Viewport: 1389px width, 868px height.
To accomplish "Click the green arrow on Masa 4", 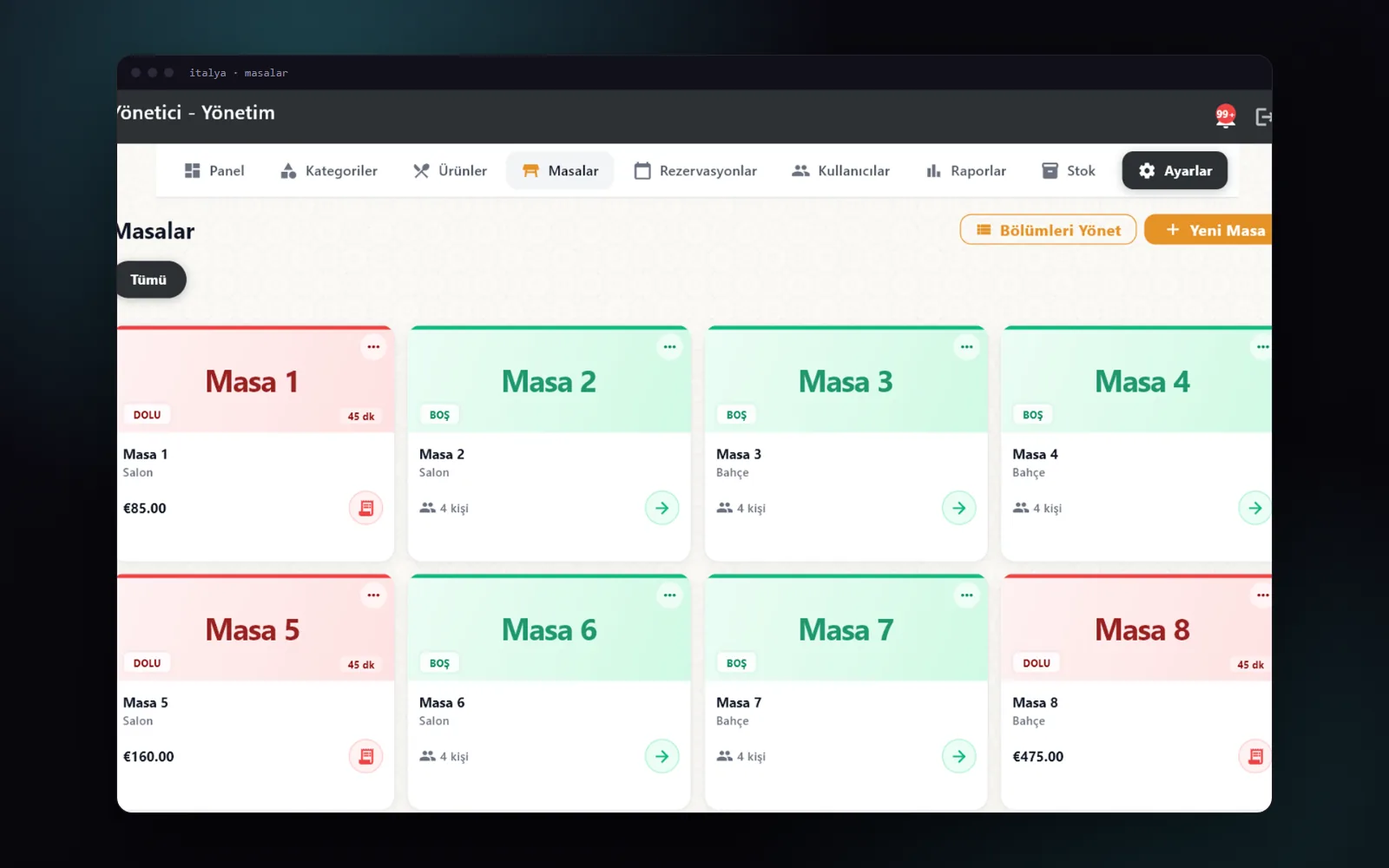I will pos(1255,508).
